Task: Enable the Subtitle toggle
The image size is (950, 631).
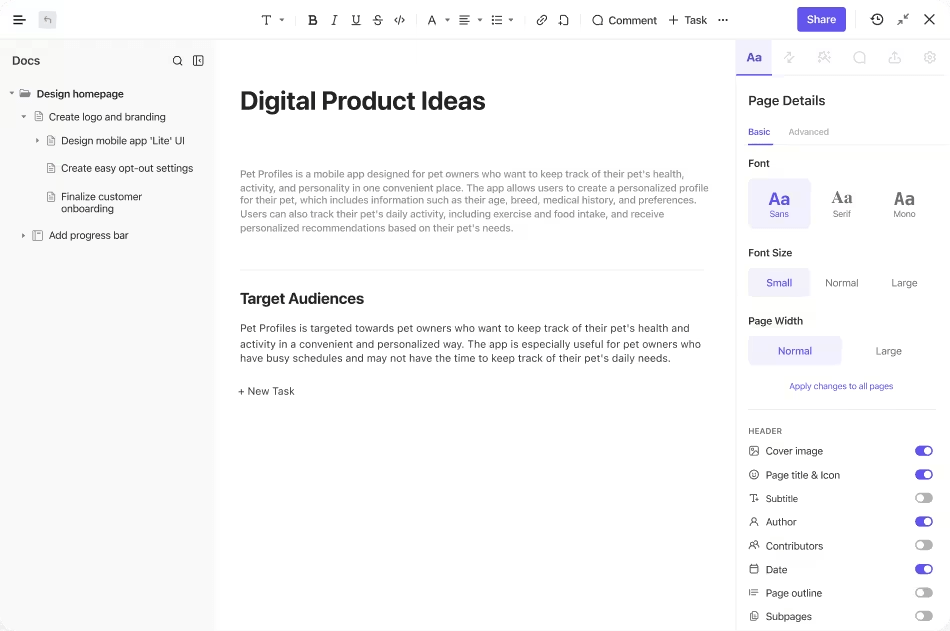Action: [x=923, y=498]
